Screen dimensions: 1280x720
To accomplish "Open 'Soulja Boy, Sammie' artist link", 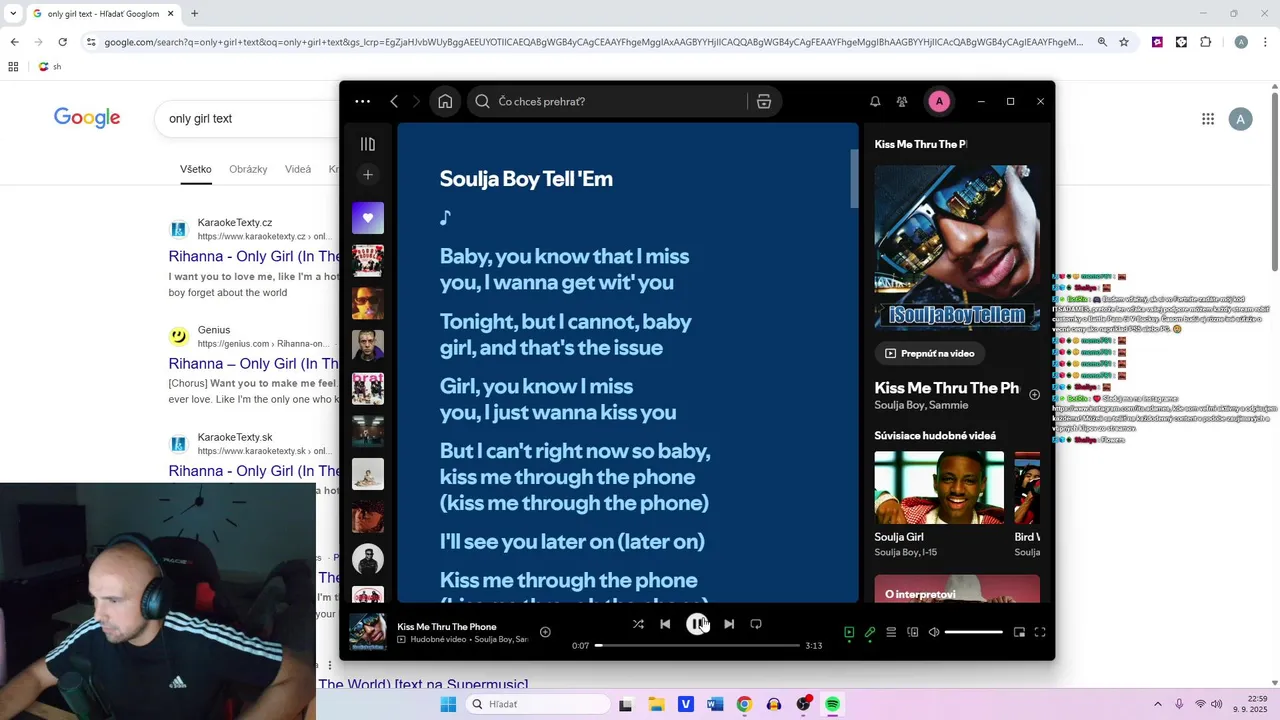I will click(921, 405).
